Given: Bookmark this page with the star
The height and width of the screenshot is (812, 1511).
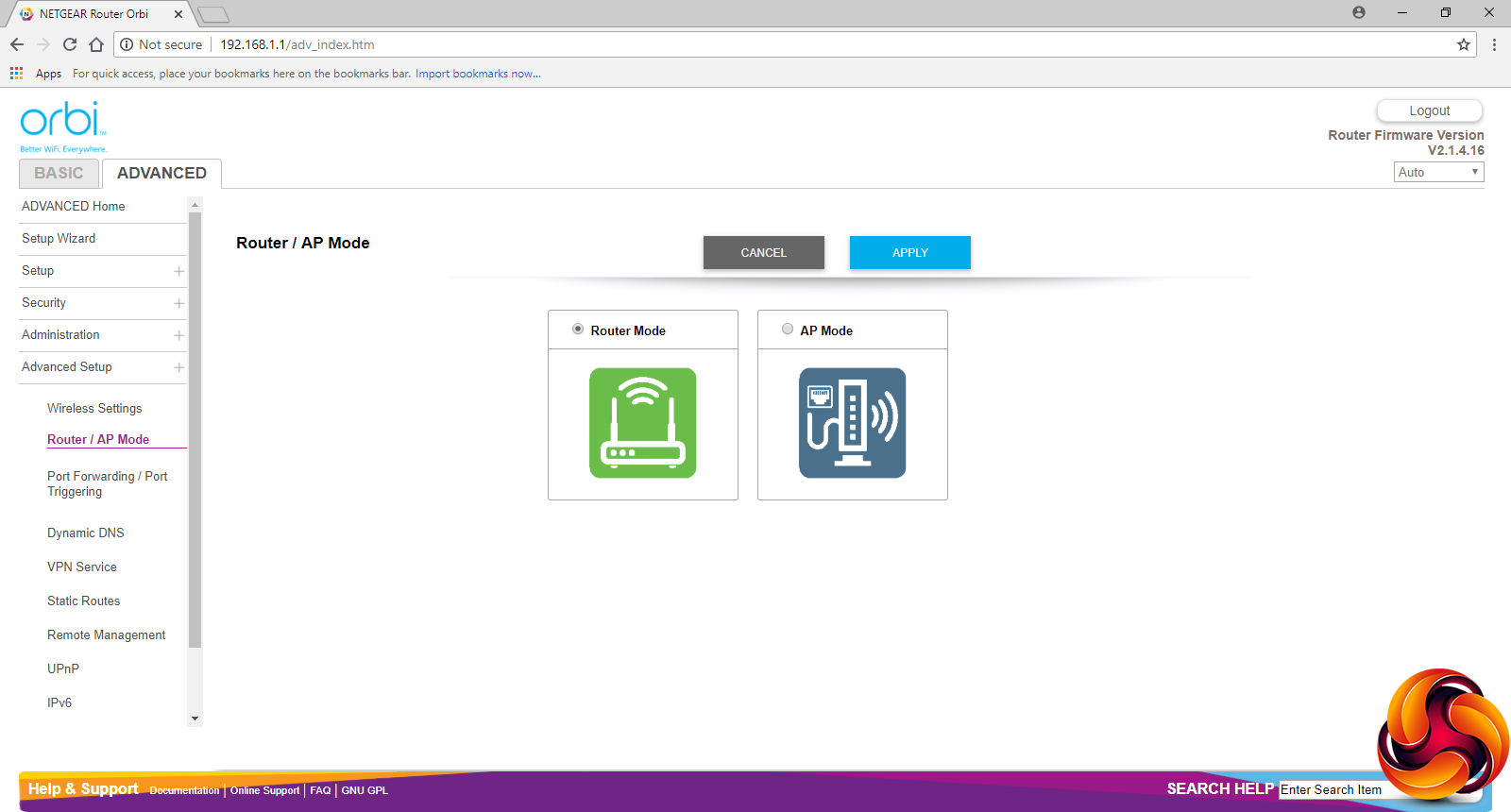Looking at the screenshot, I should [x=1464, y=44].
